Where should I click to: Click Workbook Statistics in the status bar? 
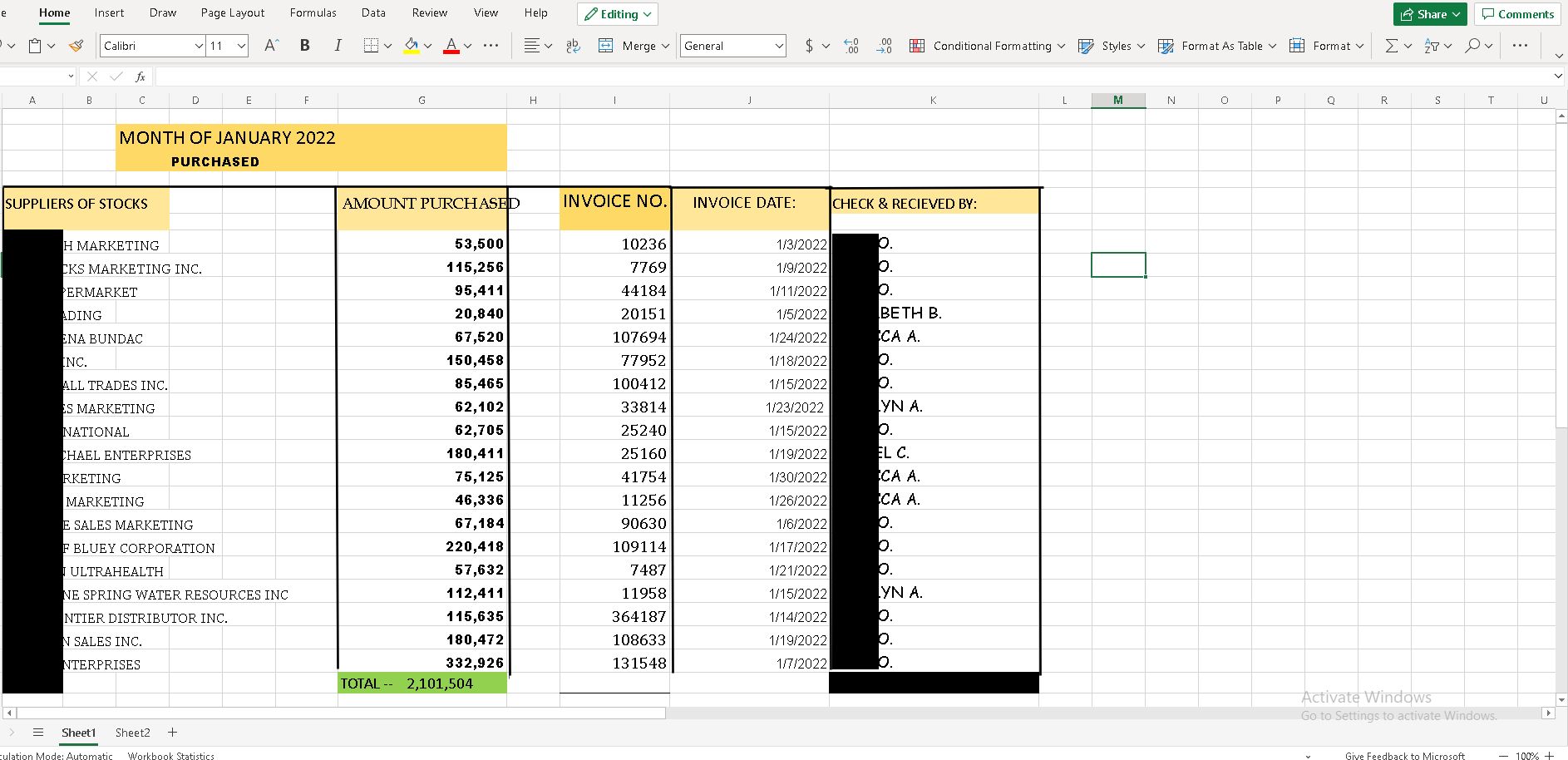171,756
